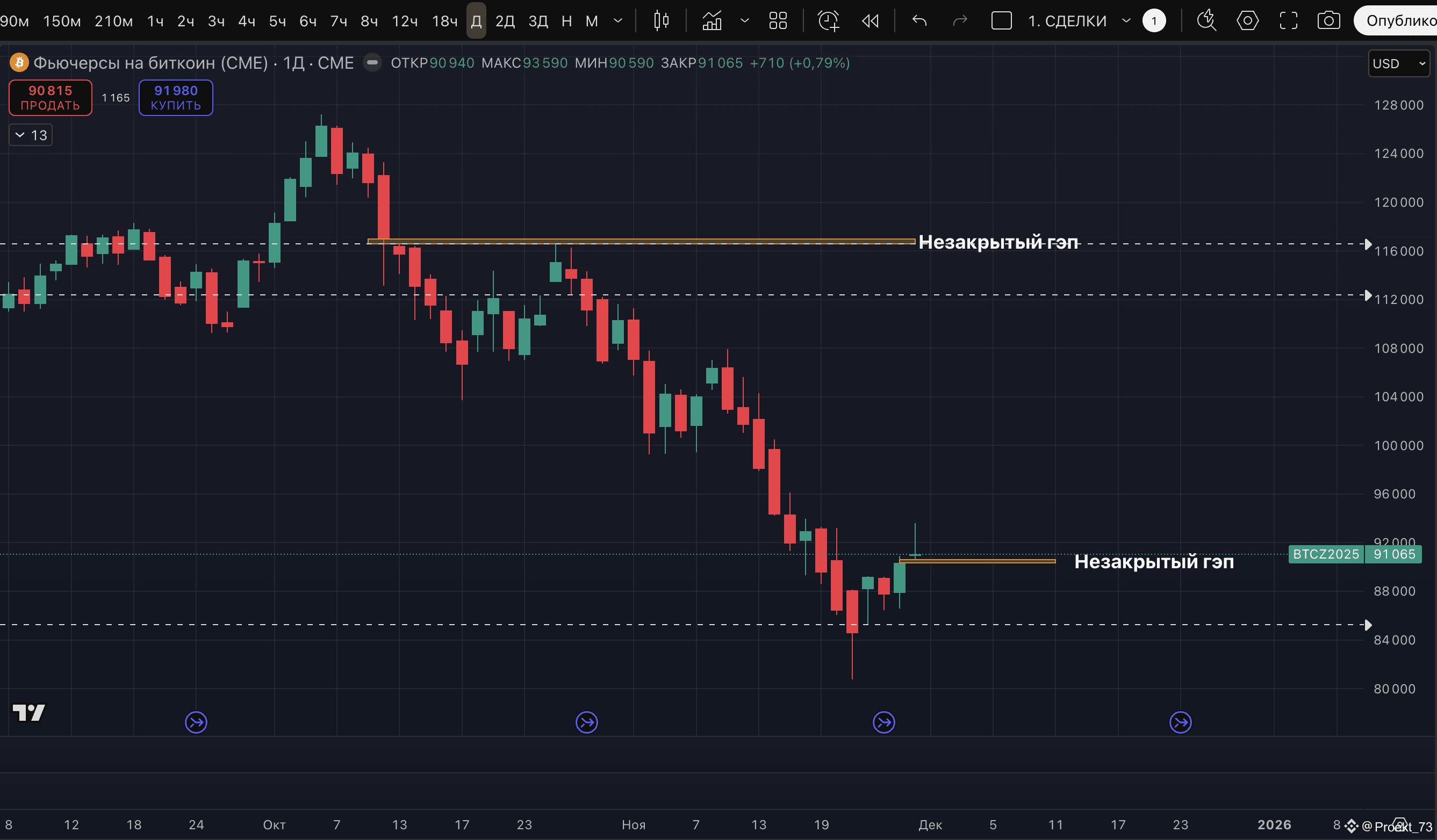
Task: Expand the collapsed 13 indicators legend
Action: 31,135
